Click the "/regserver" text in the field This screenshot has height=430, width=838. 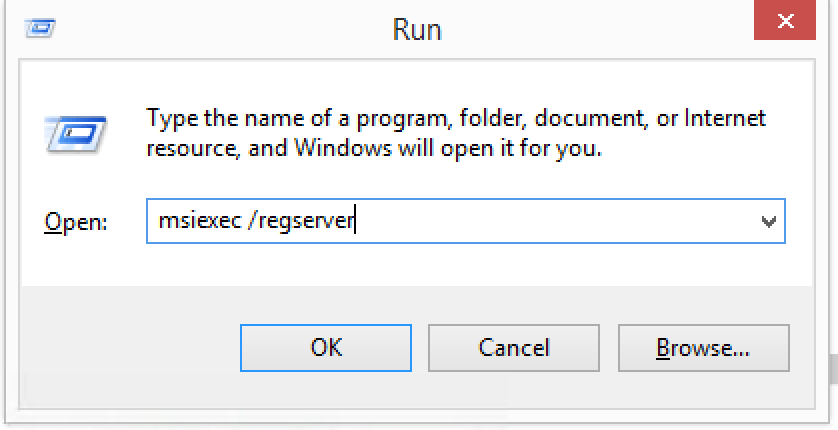pyautogui.click(x=305, y=221)
